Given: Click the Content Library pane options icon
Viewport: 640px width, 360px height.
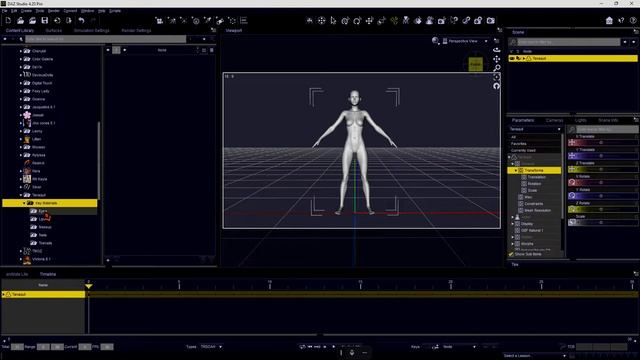Looking at the screenshot, I should (213, 30).
